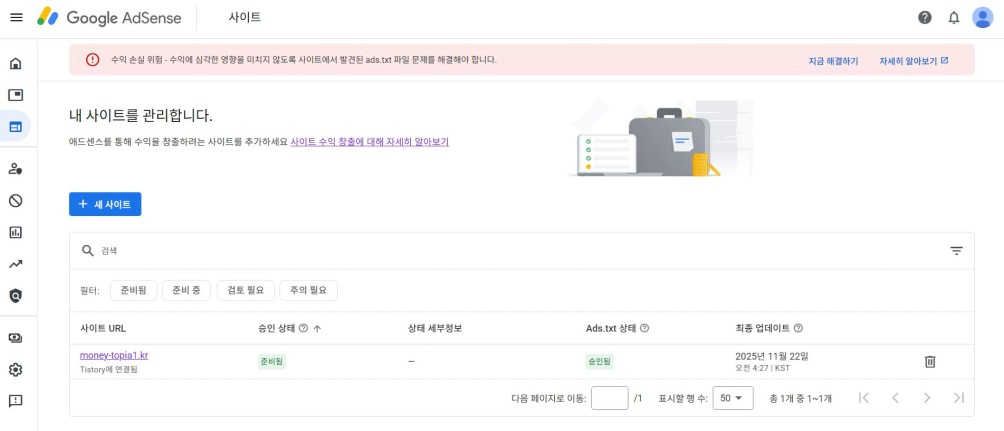Open the Help question mark icon
The height and width of the screenshot is (431, 1004).
tap(925, 18)
